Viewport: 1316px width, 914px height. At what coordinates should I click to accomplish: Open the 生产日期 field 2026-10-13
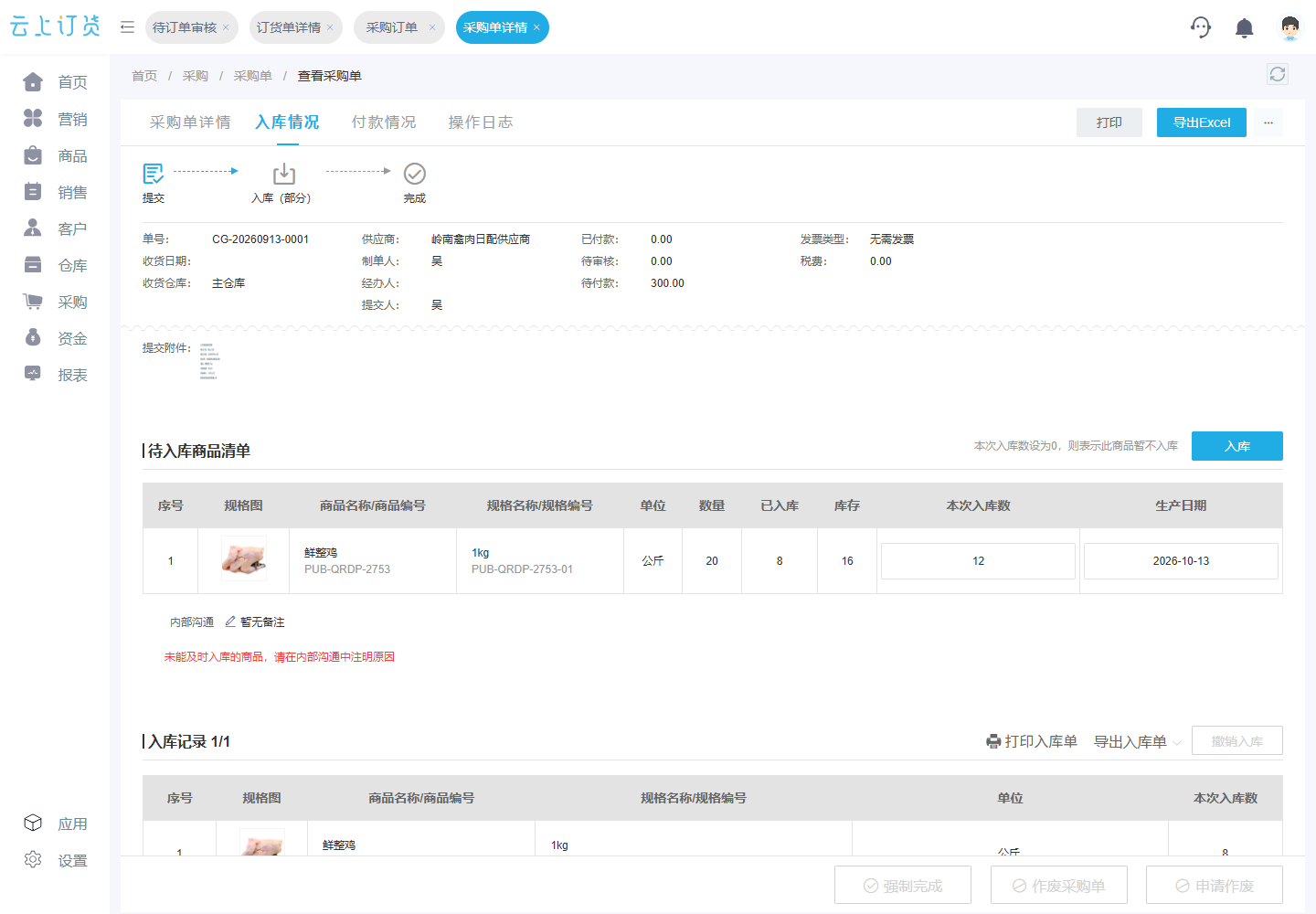coord(1181,561)
